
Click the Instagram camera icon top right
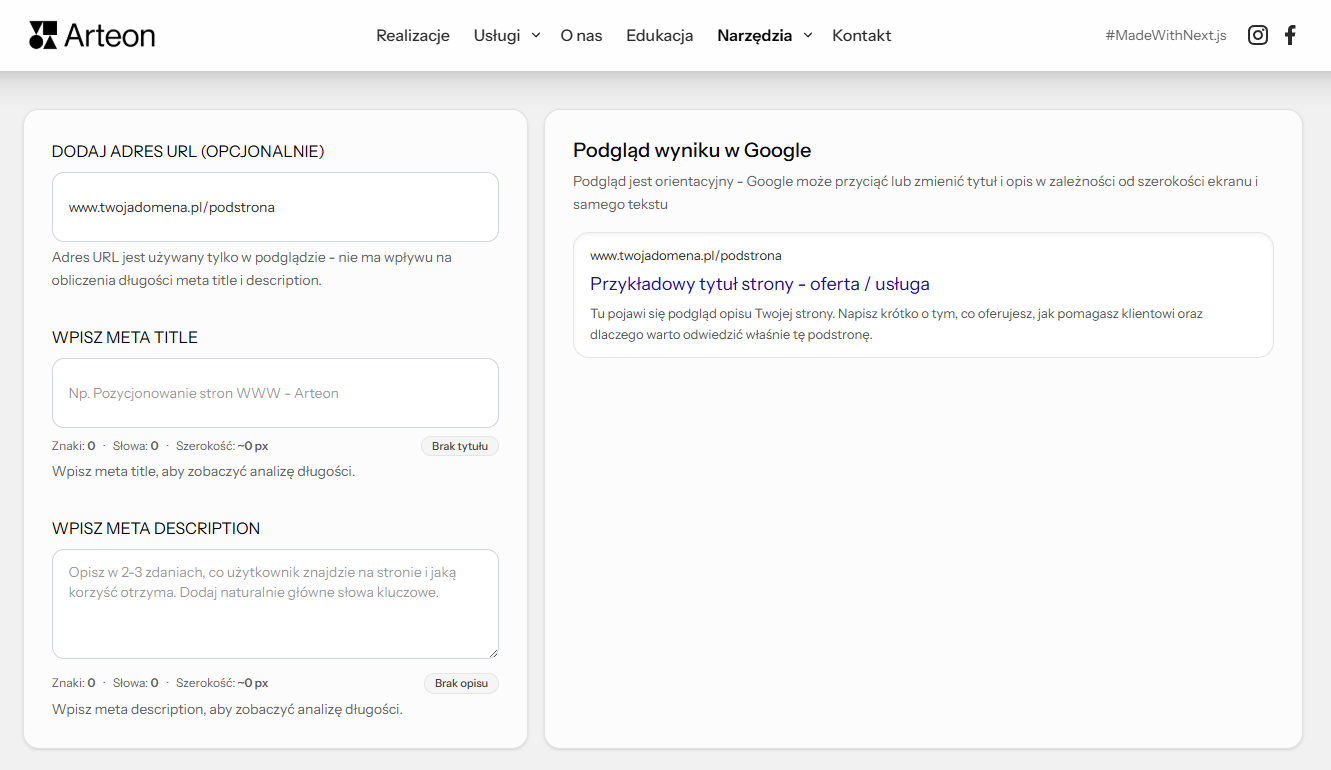click(x=1257, y=34)
